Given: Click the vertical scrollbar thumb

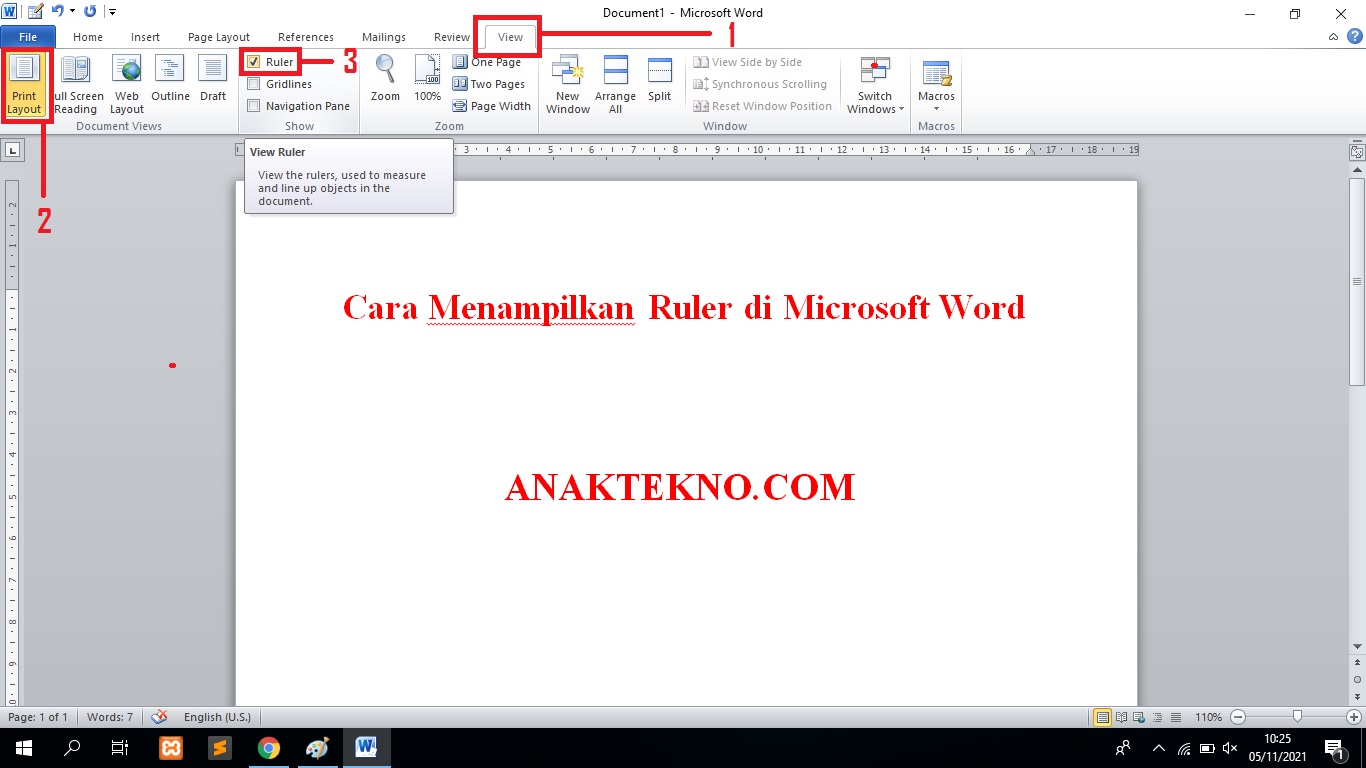Looking at the screenshot, I should [1357, 282].
